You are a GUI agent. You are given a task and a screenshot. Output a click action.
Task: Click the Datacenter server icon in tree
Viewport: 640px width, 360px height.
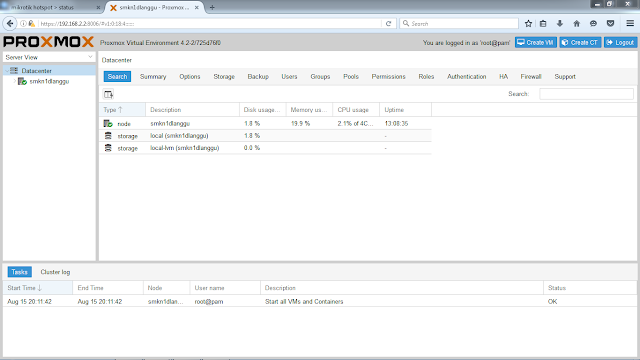click(x=14, y=71)
